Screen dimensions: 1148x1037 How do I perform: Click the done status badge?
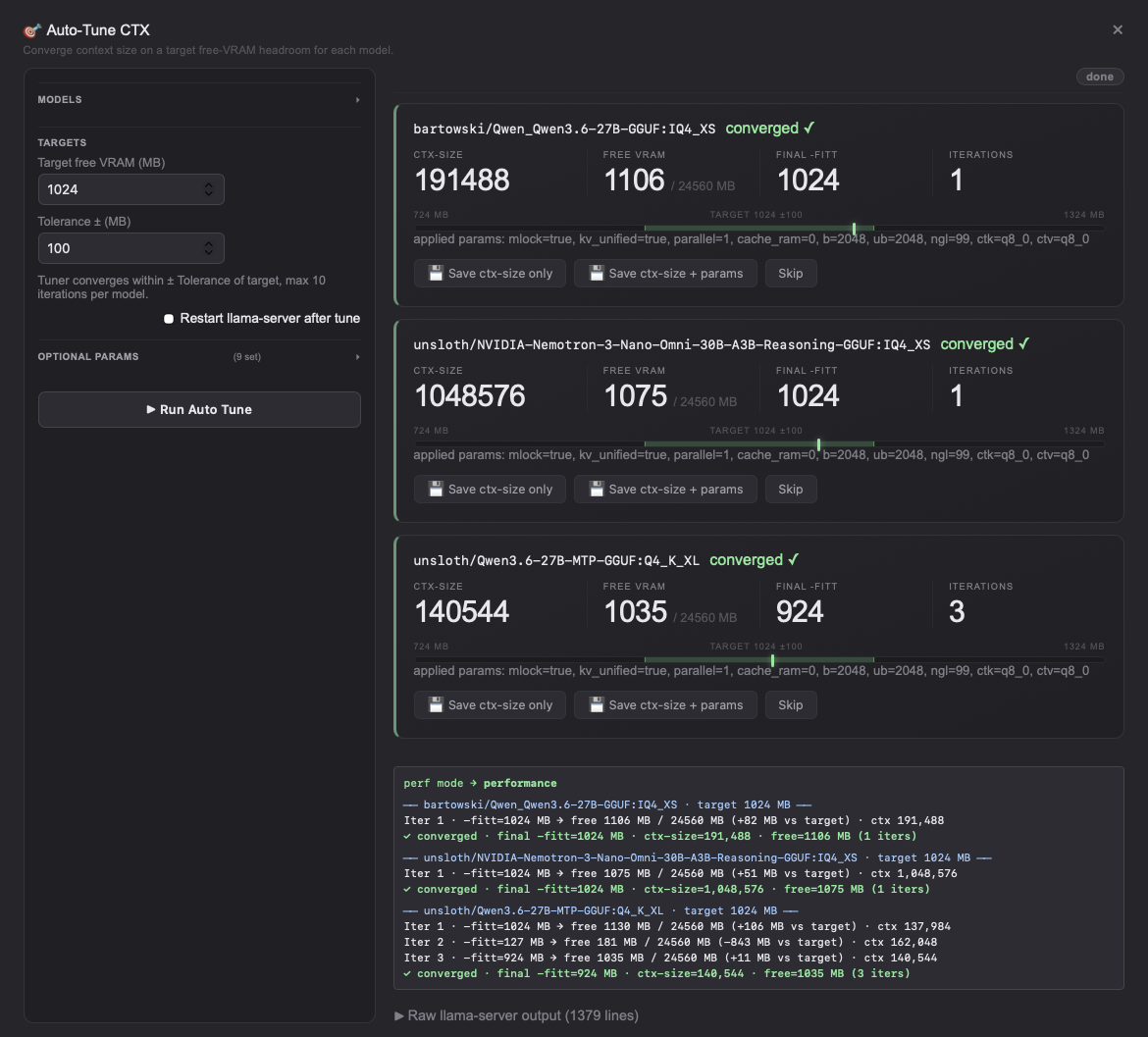[x=1099, y=77]
